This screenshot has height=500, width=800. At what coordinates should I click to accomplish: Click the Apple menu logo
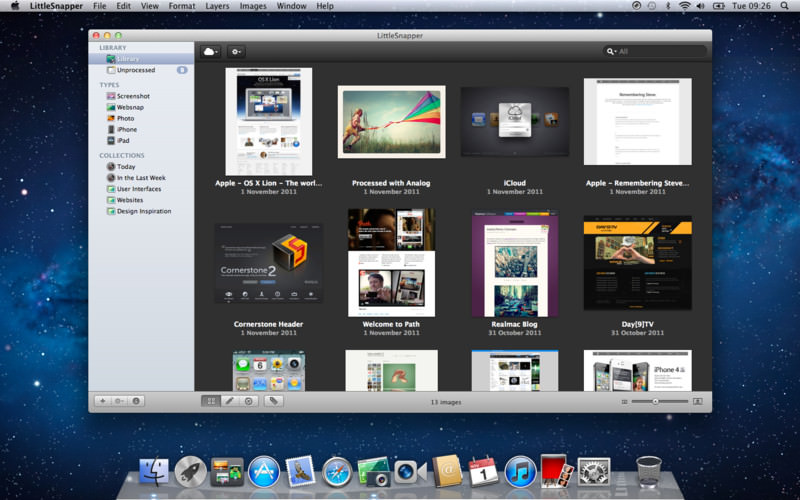tap(15, 6)
